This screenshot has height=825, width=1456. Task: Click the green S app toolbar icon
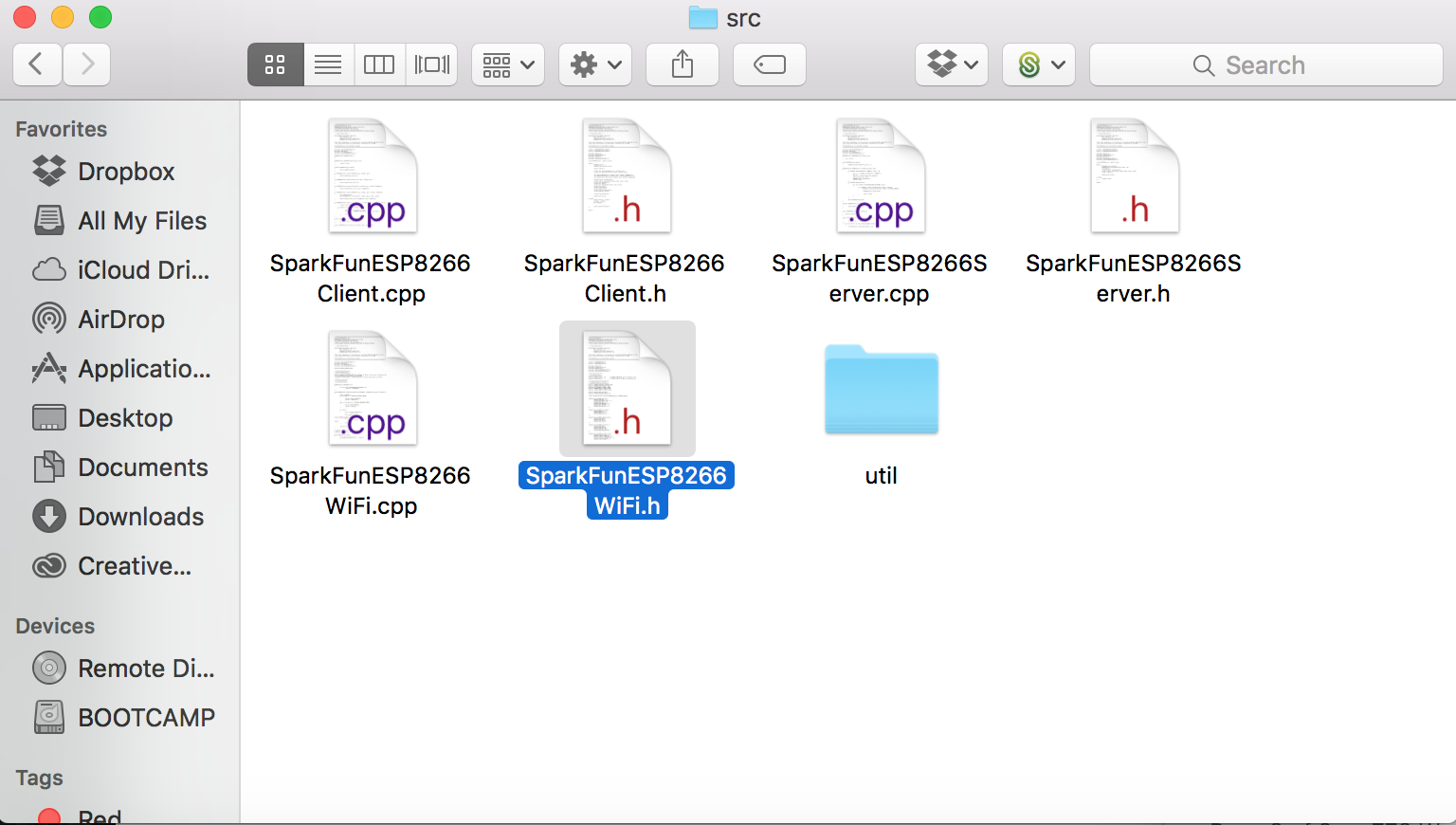pyautogui.click(x=1031, y=64)
